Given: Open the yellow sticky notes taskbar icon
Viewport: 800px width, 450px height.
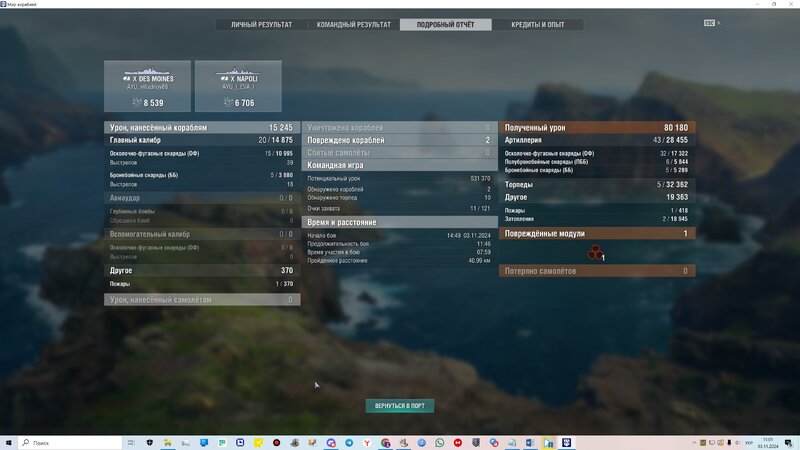Looking at the screenshot, I should pyautogui.click(x=258, y=442).
